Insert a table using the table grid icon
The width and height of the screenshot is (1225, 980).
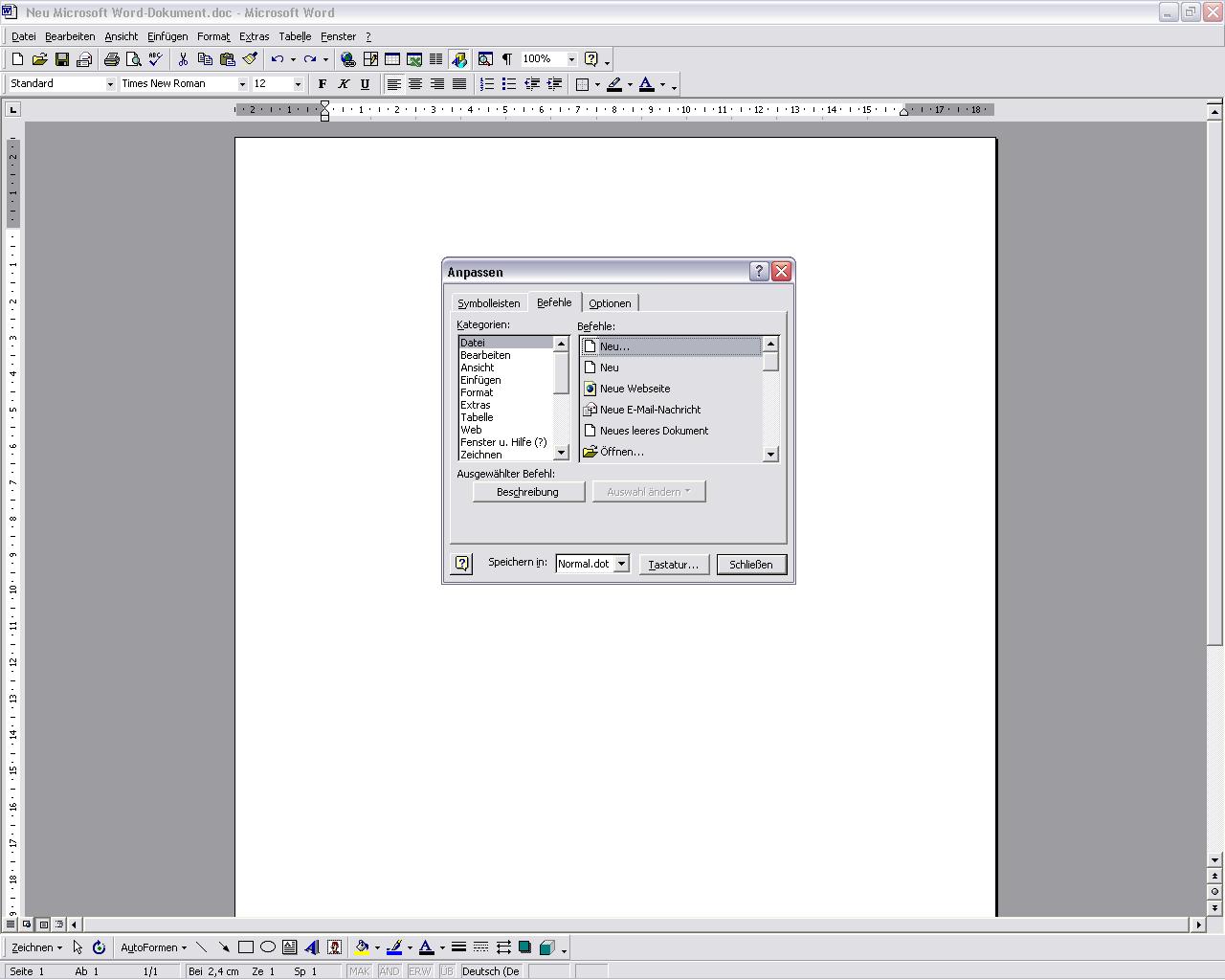coord(392,59)
